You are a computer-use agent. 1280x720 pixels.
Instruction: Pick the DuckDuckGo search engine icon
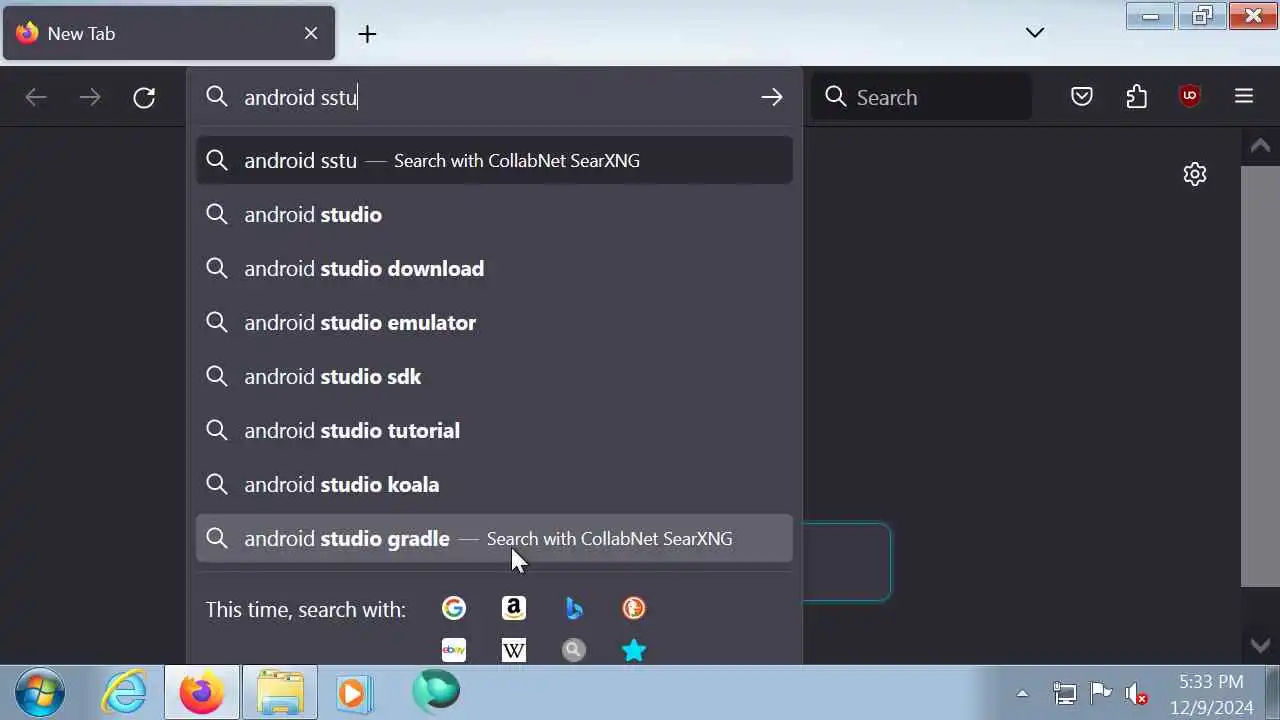634,608
